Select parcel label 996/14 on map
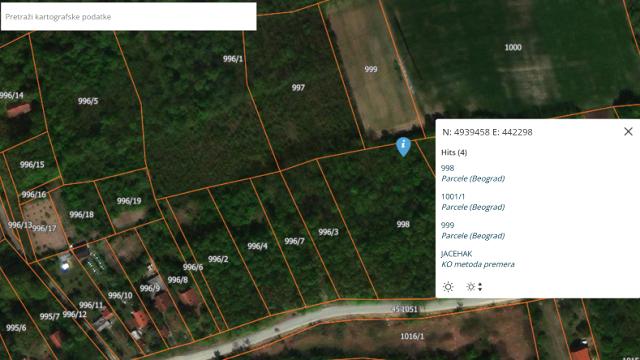This screenshot has height=360, width=640. click(x=12, y=96)
